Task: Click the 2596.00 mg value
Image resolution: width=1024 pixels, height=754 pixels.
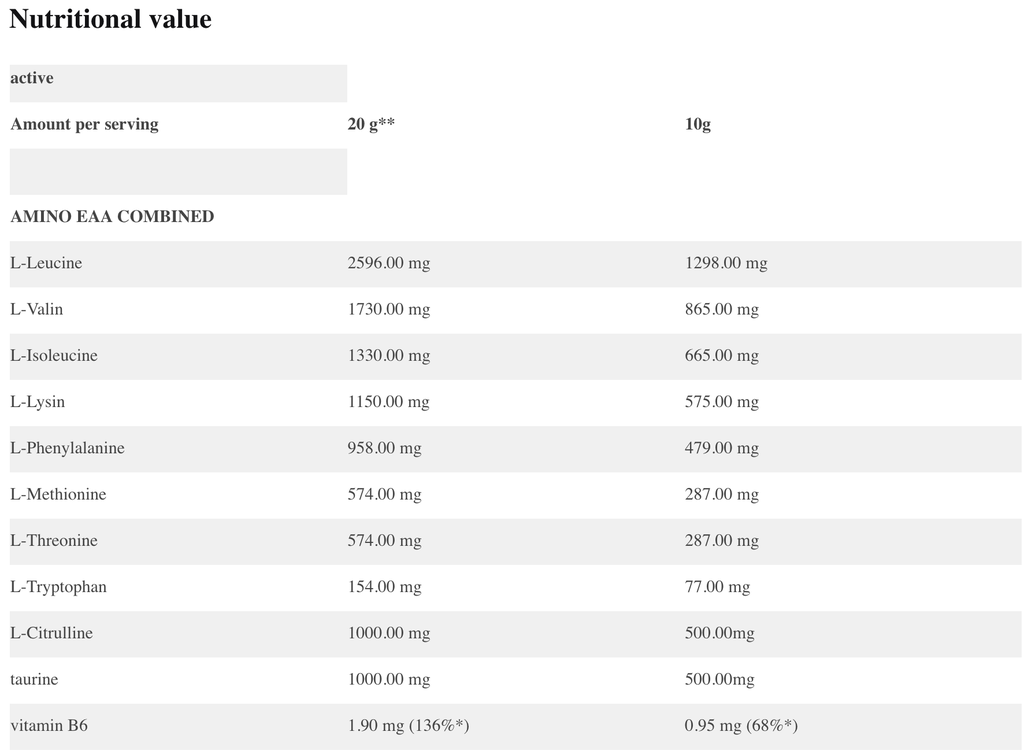Action: tap(389, 264)
